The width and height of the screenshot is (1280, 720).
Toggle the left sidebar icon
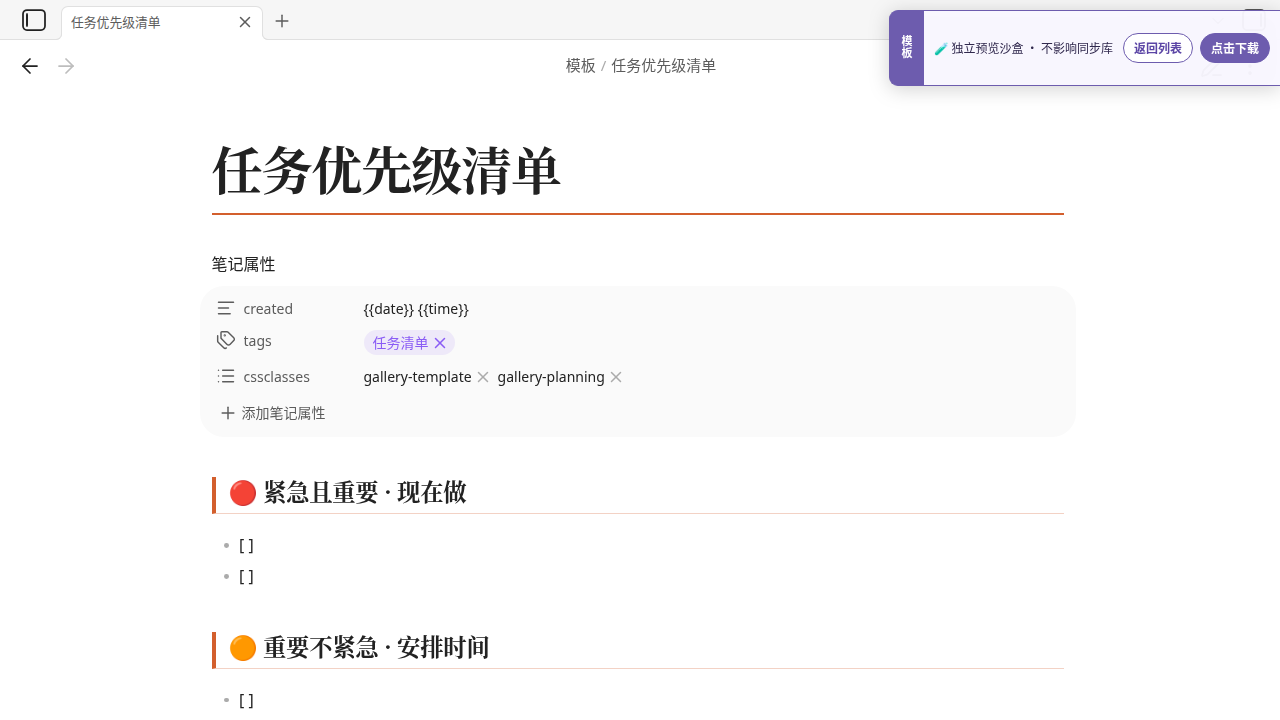(x=34, y=20)
